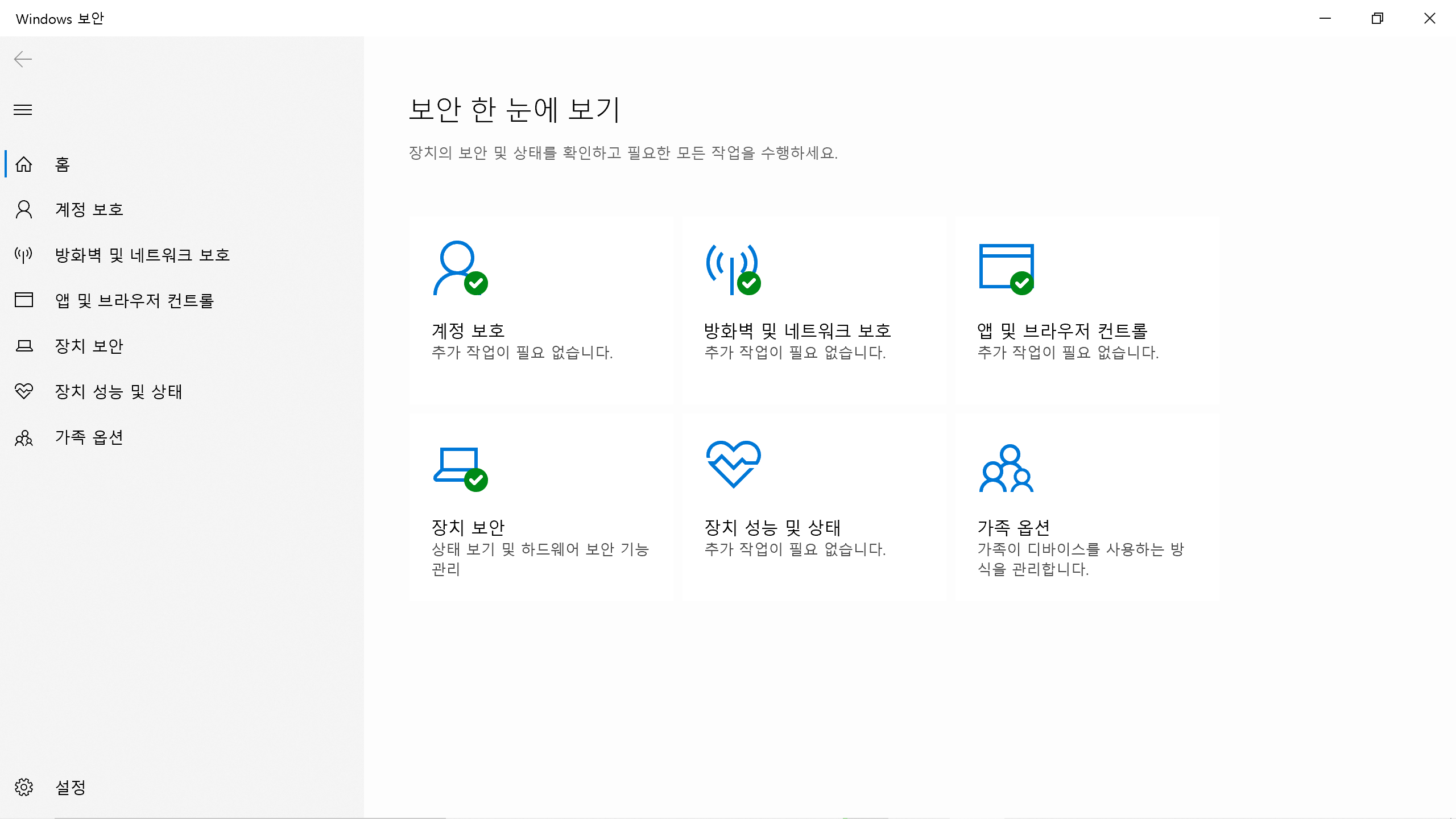
Task: Click the account protection person icon in sidebar
Action: click(24, 209)
